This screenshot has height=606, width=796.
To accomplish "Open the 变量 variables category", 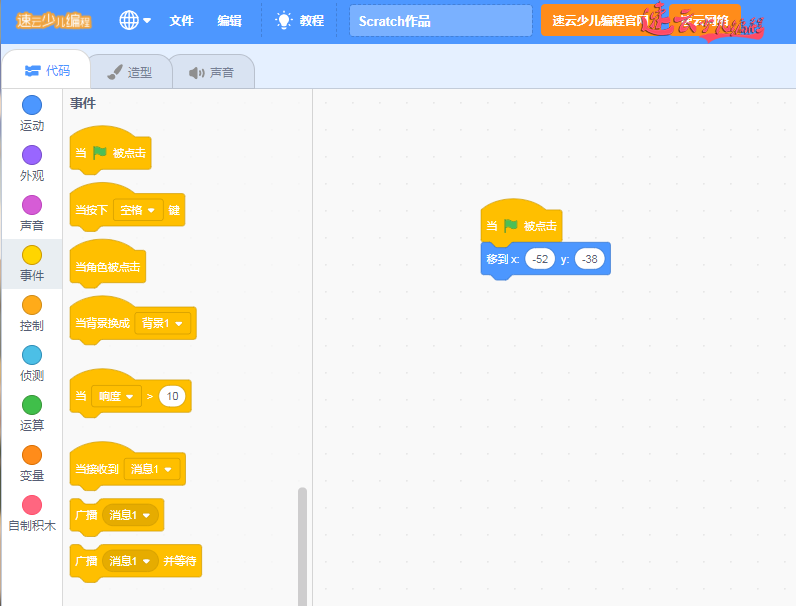I will click(x=32, y=455).
